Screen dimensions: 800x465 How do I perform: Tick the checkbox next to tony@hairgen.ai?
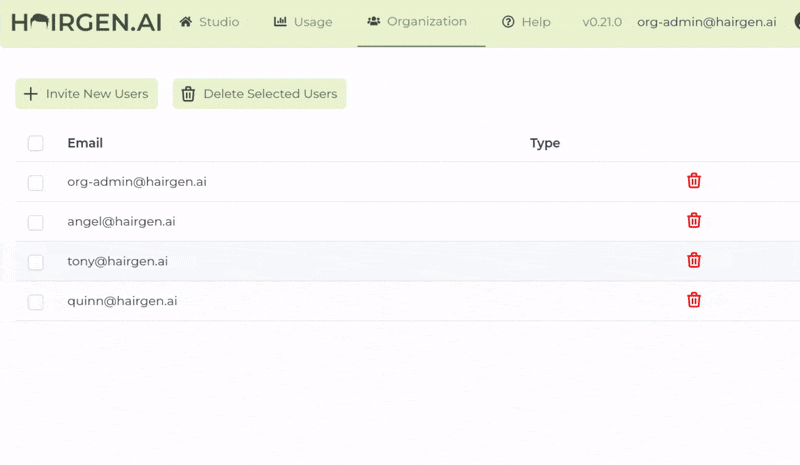[x=36, y=262]
